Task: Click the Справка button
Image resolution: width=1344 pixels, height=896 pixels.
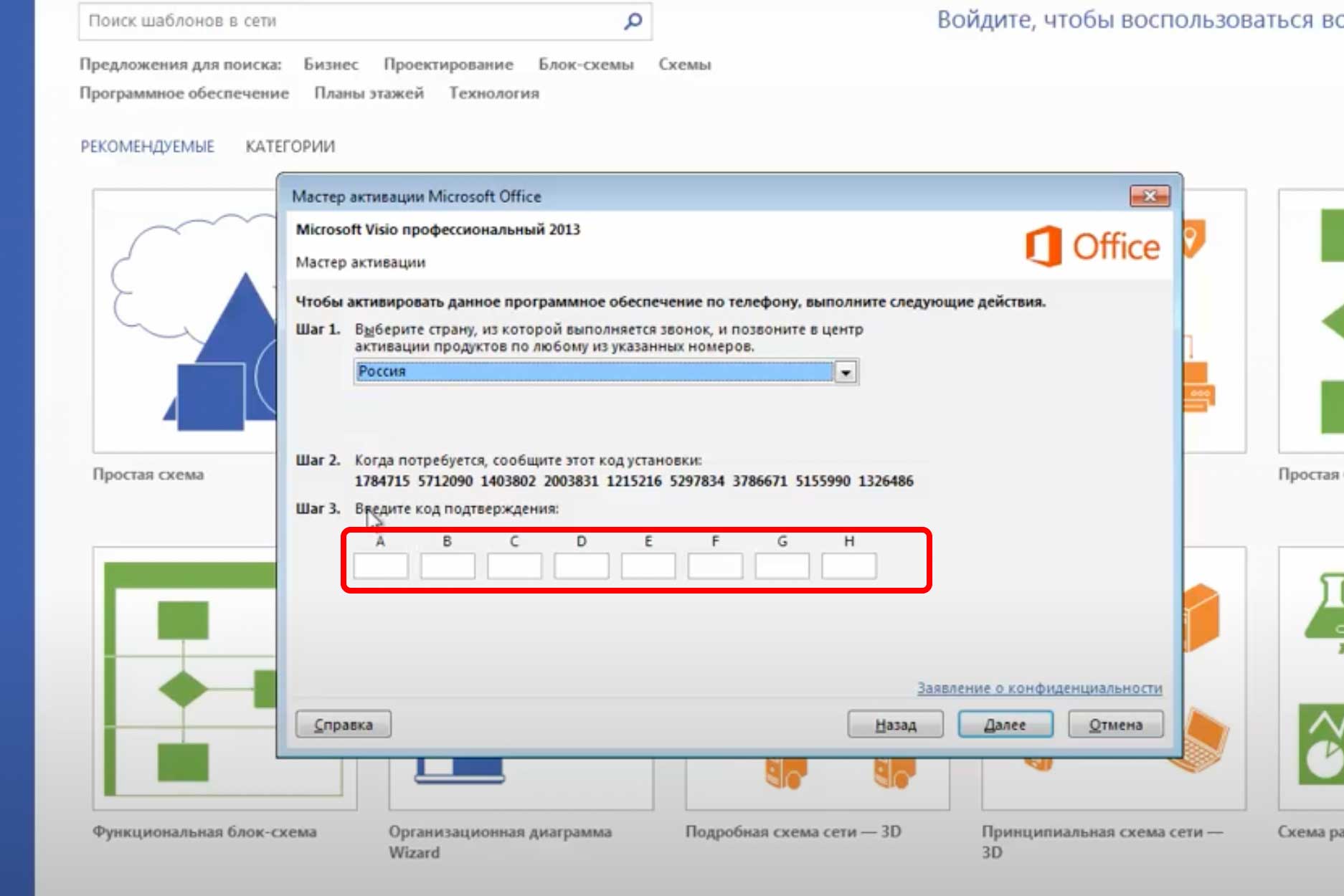Action: point(344,725)
